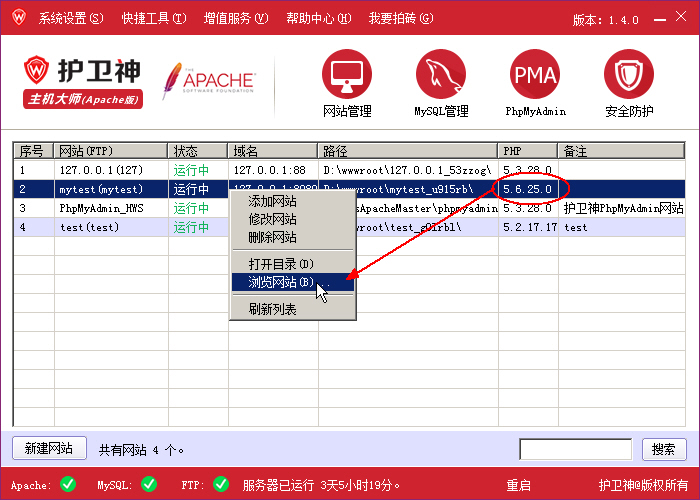Sort by the 备注 column header

(x=621, y=151)
